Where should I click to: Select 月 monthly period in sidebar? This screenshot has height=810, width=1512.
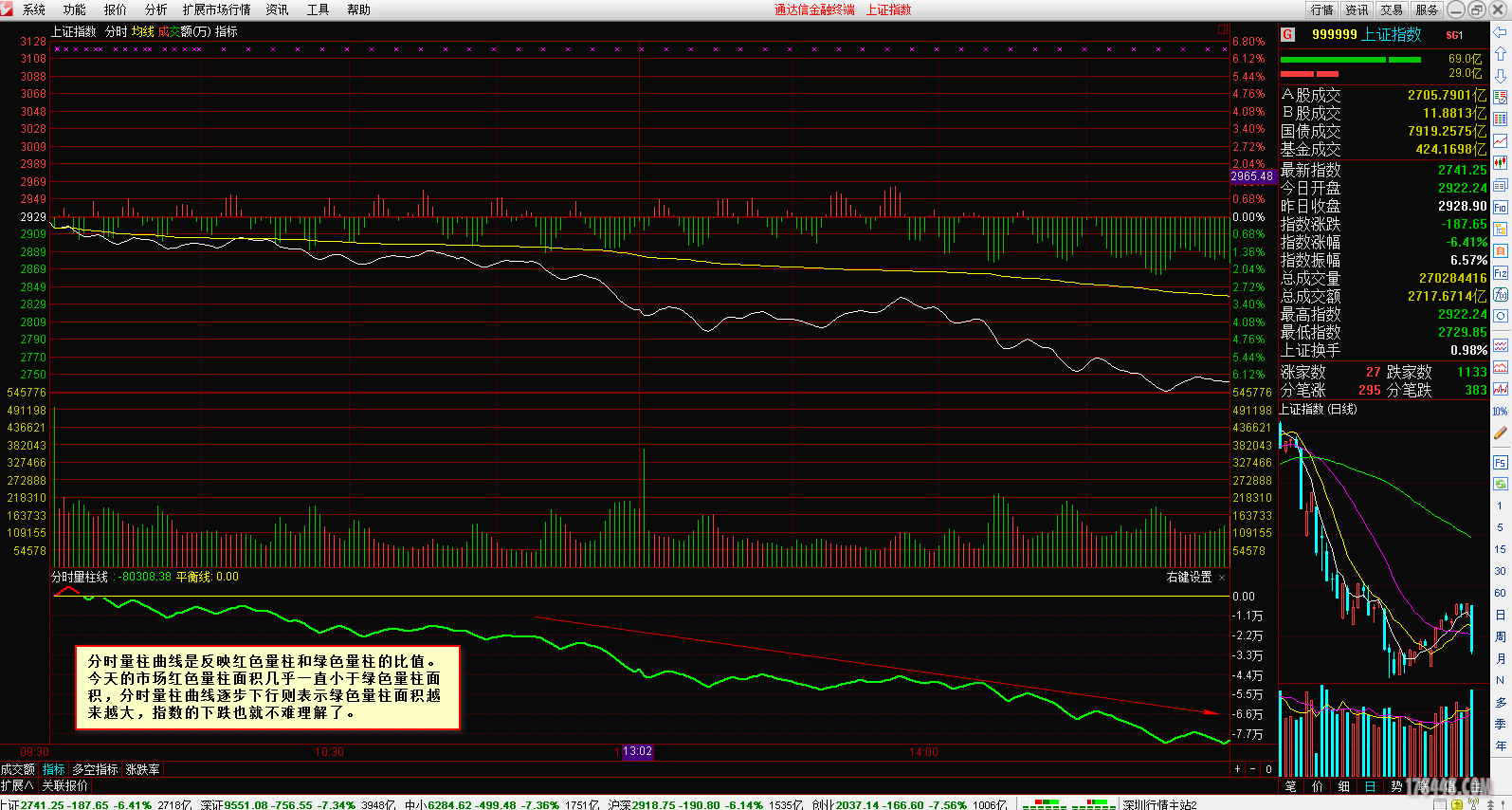coord(1501,658)
